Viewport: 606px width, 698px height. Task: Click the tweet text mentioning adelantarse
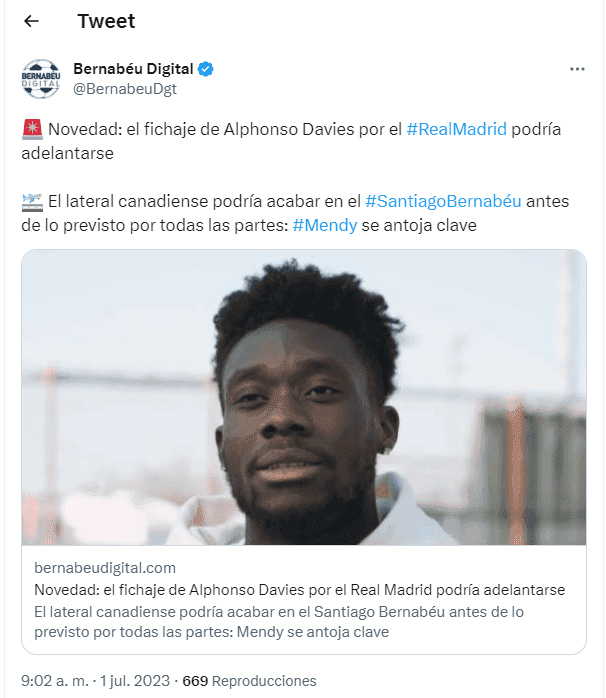[291, 141]
